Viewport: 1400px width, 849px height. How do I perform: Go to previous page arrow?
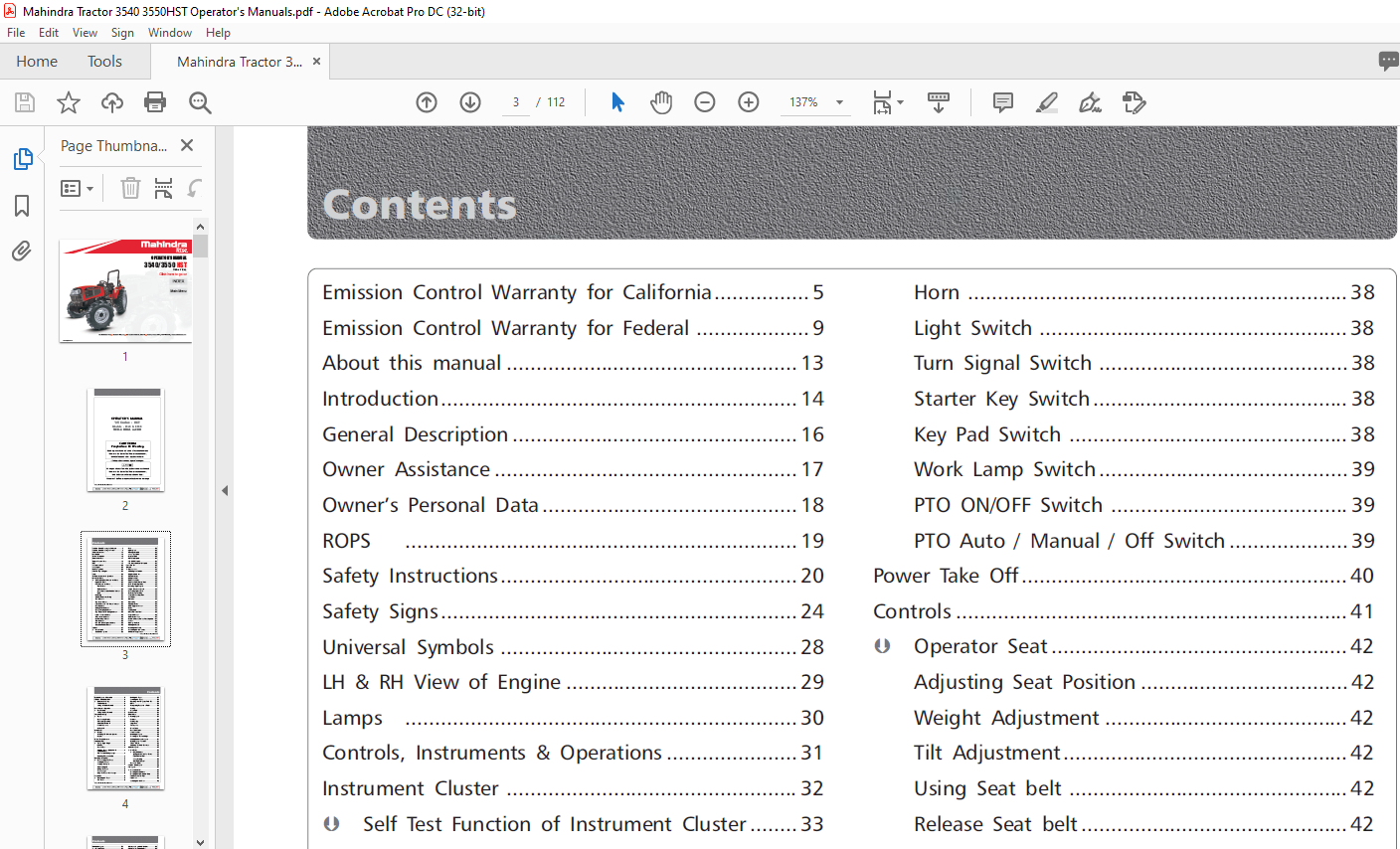point(427,102)
